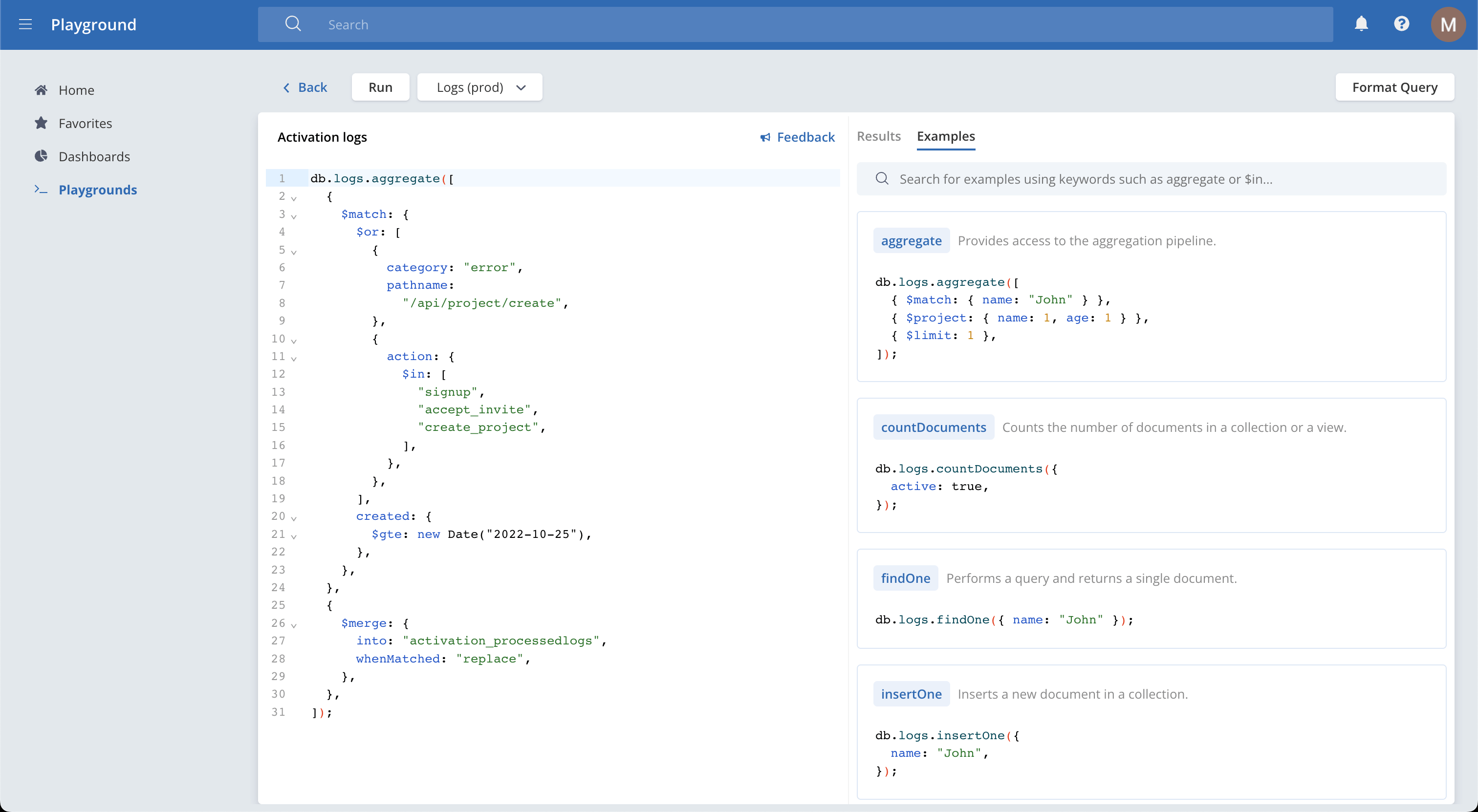Viewport: 1478px width, 812px height.
Task: Click the Home house icon
Action: coord(41,90)
